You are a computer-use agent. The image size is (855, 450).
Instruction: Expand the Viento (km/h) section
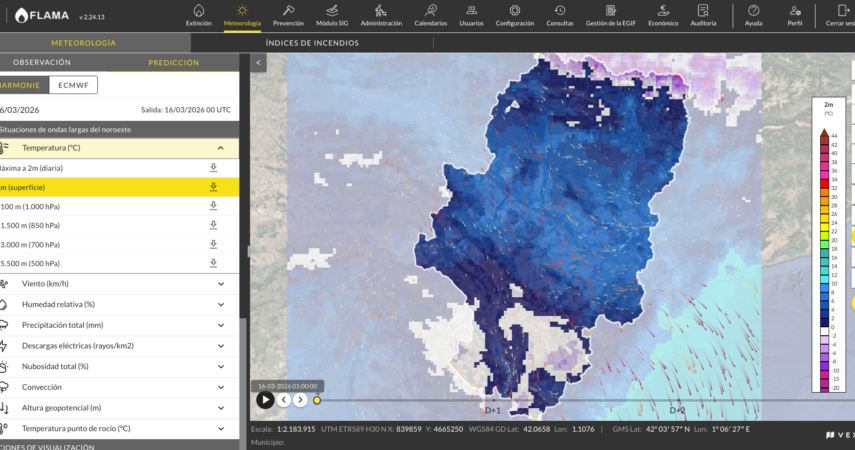(x=220, y=283)
